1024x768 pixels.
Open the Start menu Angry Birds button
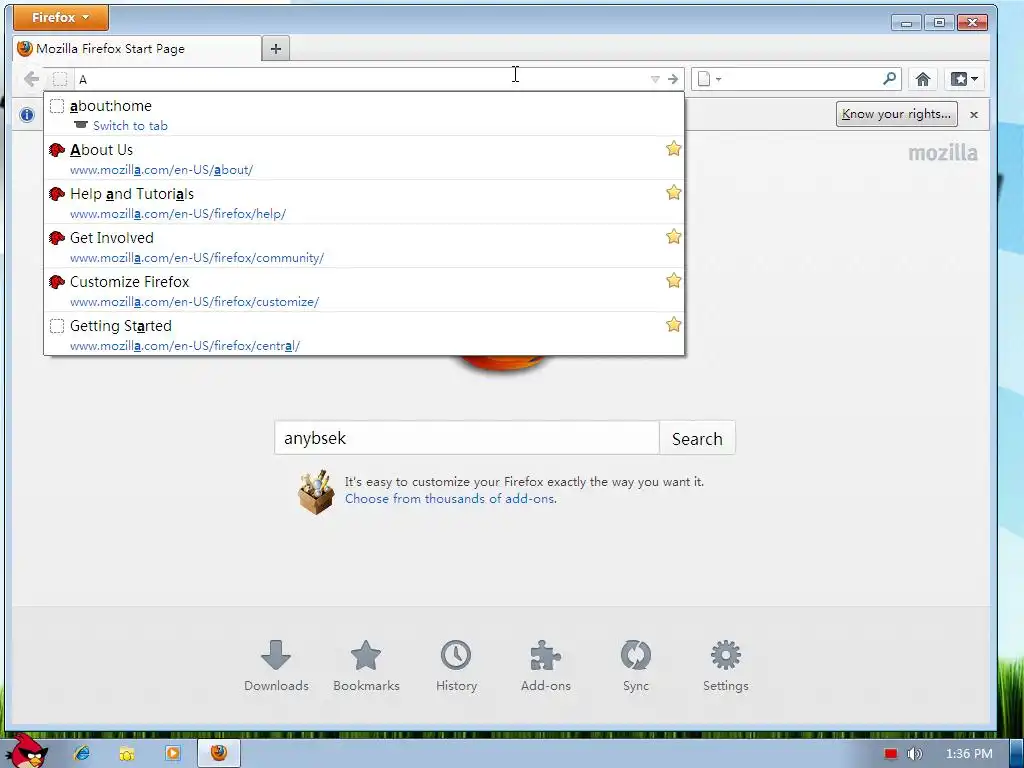tap(27, 752)
